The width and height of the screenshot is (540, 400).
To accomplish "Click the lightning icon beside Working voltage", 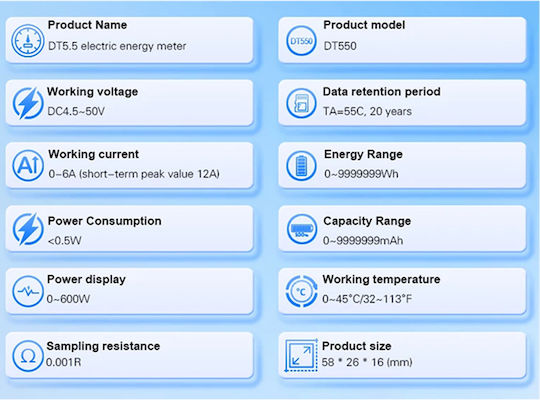I will click(x=28, y=103).
